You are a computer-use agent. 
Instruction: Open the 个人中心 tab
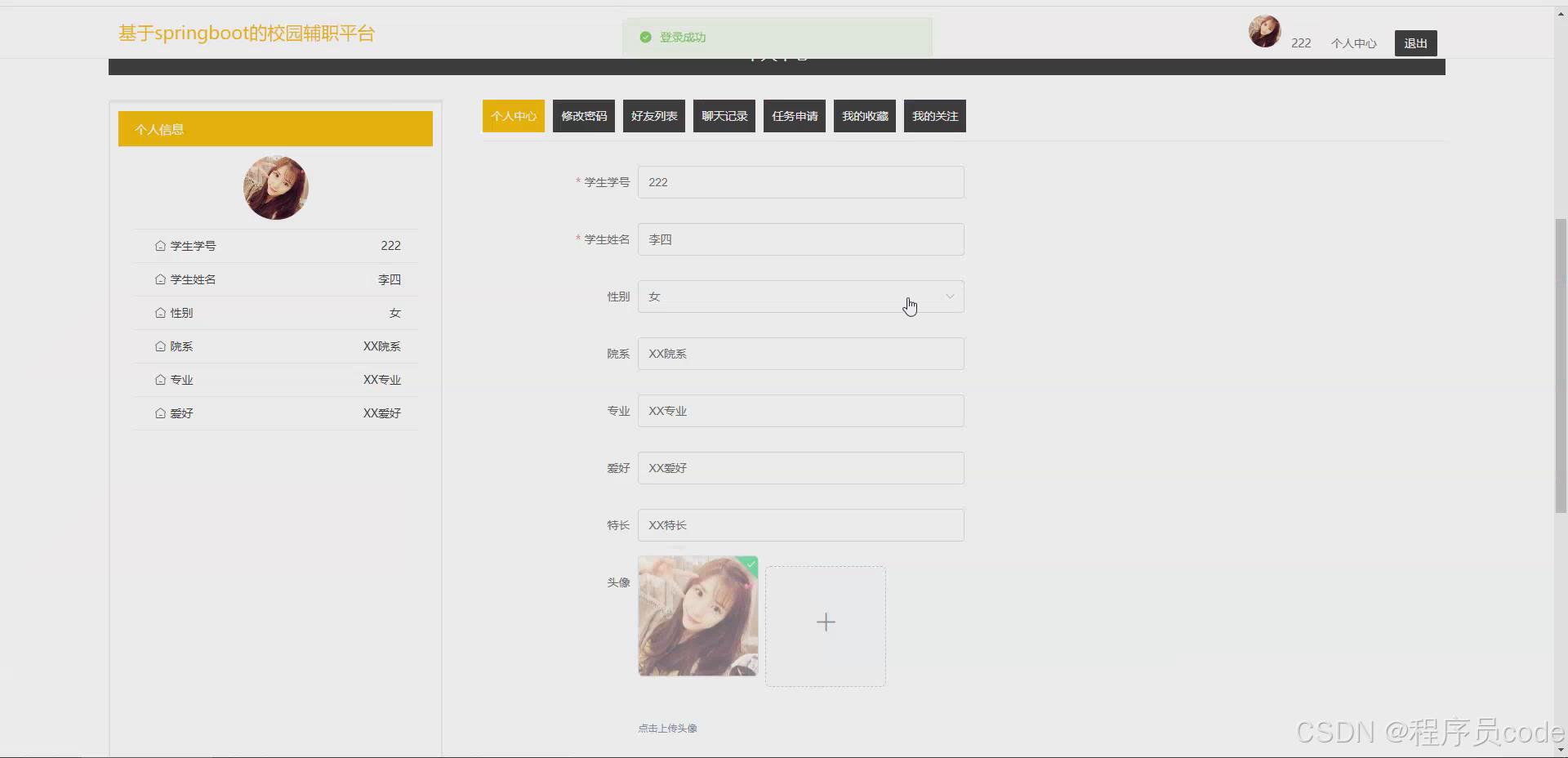514,116
